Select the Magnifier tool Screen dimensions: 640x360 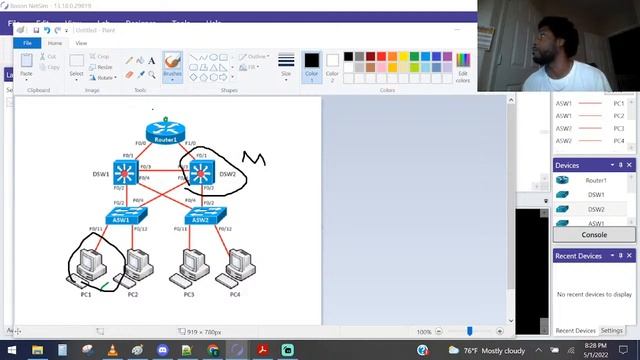[152, 75]
